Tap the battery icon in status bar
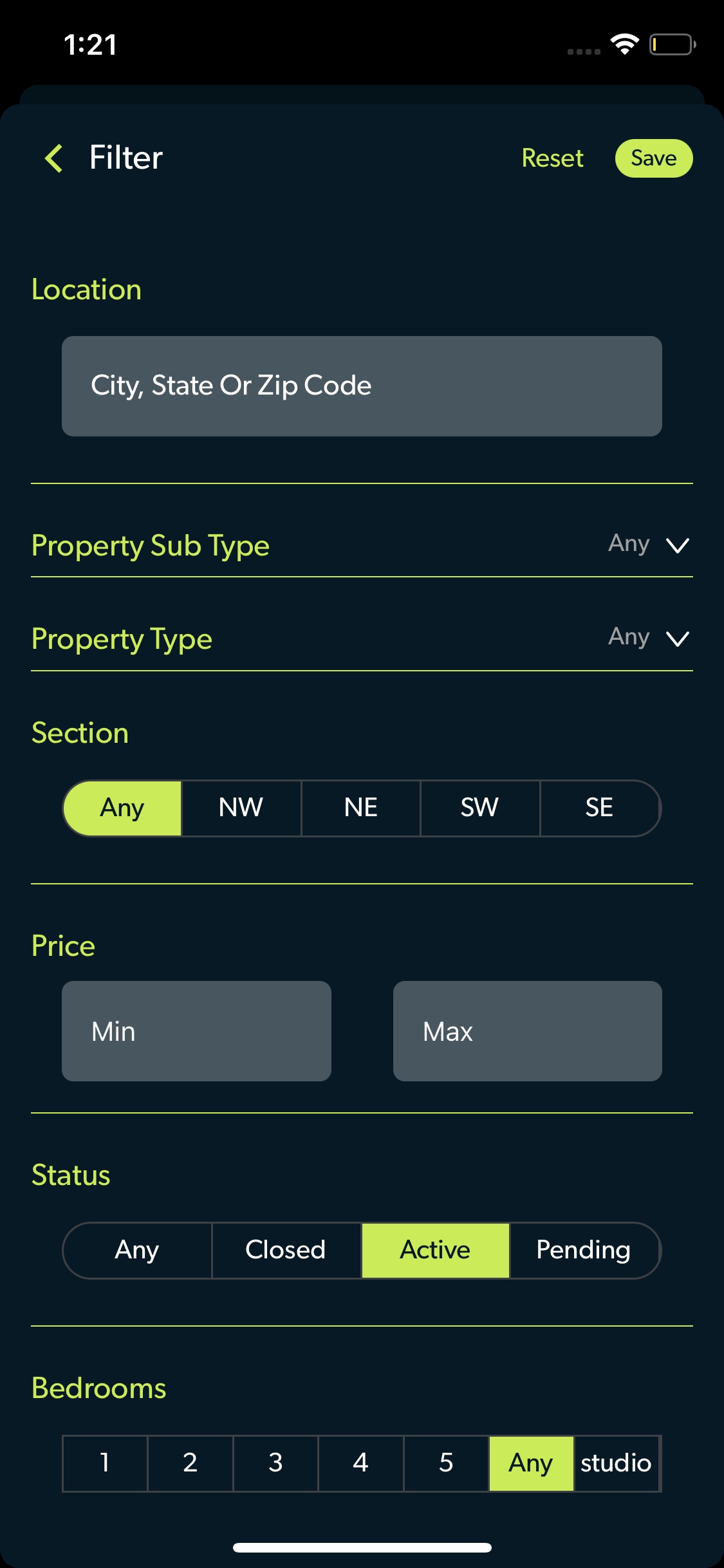Screen dimensions: 724x1568 point(672,44)
